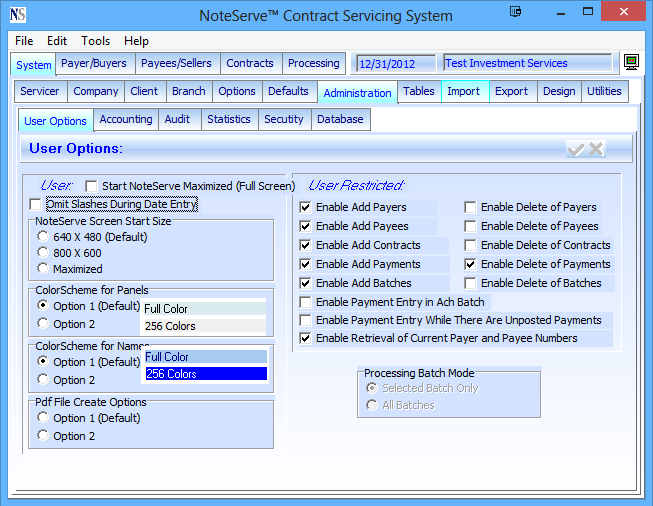The width and height of the screenshot is (653, 506).
Task: Go to the Contracts tab
Action: [249, 63]
